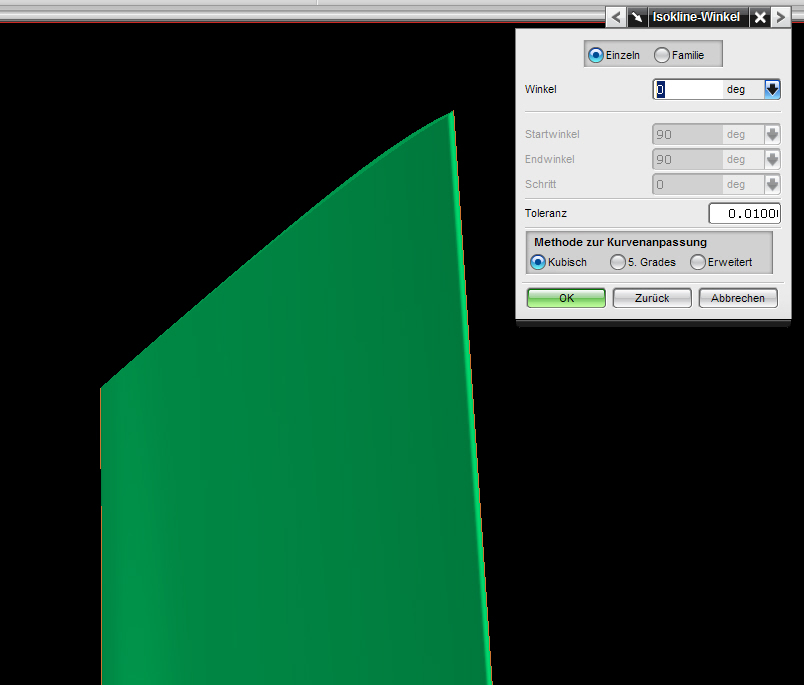Open the Startwinkel dropdown arrow
The width and height of the screenshot is (804, 685).
[772, 135]
